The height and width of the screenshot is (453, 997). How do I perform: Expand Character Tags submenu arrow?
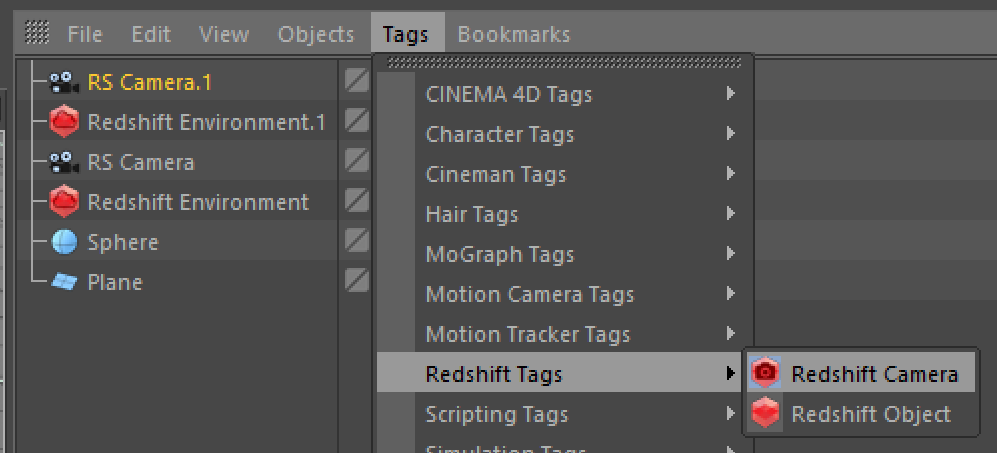[731, 134]
